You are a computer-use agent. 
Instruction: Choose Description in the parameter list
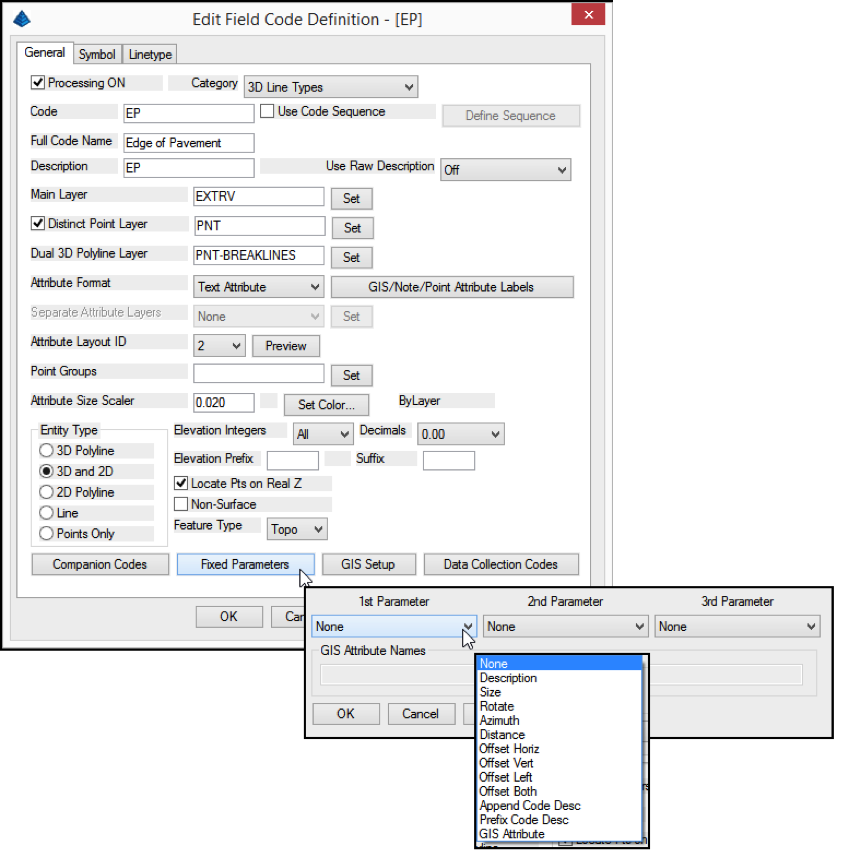(559, 677)
